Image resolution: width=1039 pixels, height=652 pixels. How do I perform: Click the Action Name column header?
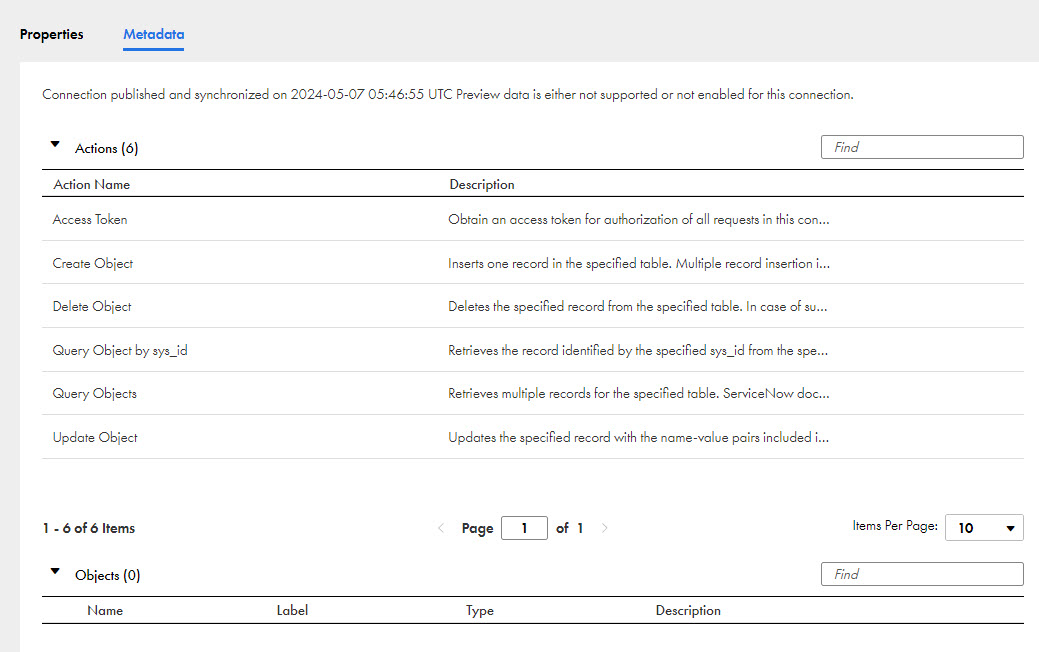tap(91, 185)
